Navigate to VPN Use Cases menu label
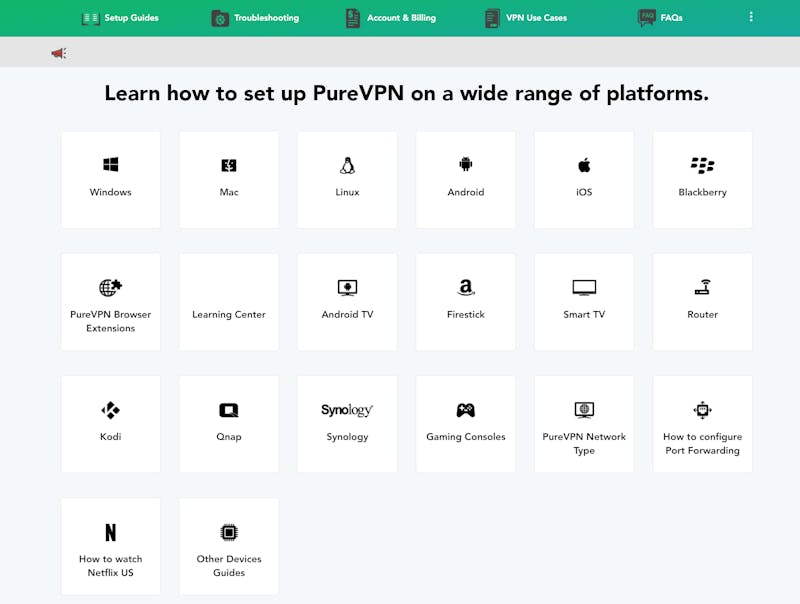 [x=536, y=18]
